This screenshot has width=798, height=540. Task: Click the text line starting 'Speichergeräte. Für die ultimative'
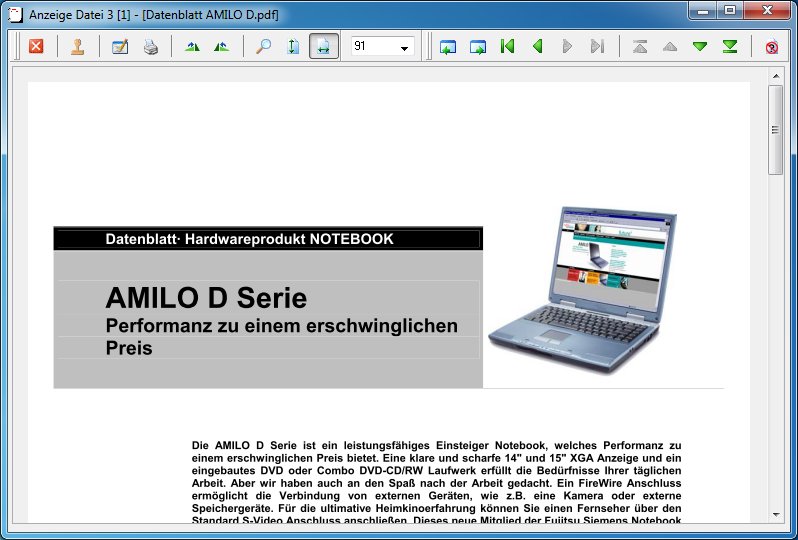pos(436,508)
